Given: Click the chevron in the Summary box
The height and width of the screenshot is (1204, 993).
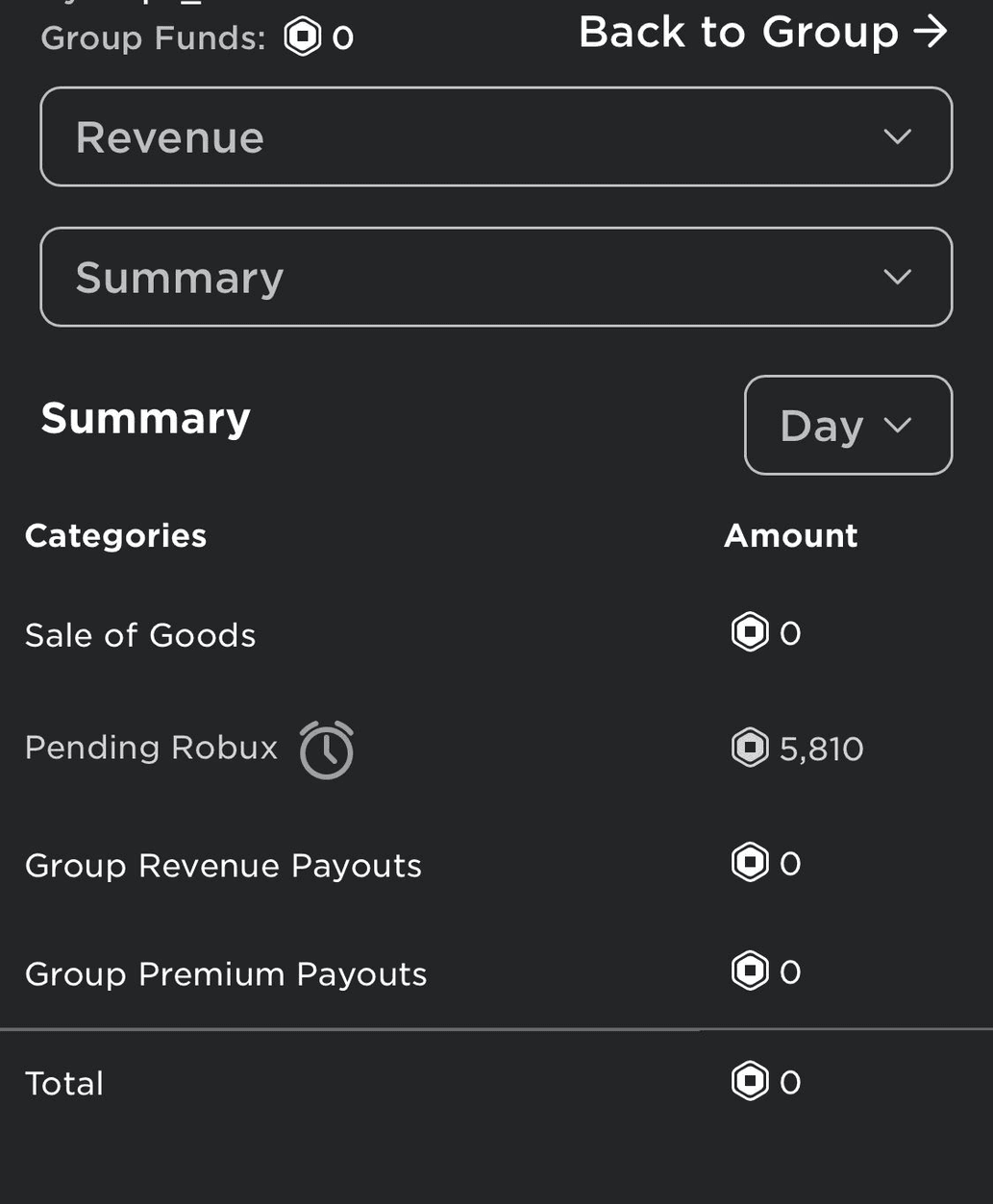Looking at the screenshot, I should [897, 277].
